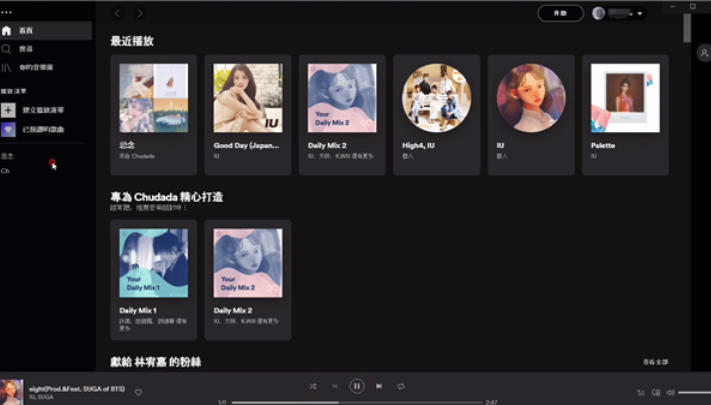Like the current song with the heart
Image resolution: width=711 pixels, height=405 pixels.
point(139,392)
